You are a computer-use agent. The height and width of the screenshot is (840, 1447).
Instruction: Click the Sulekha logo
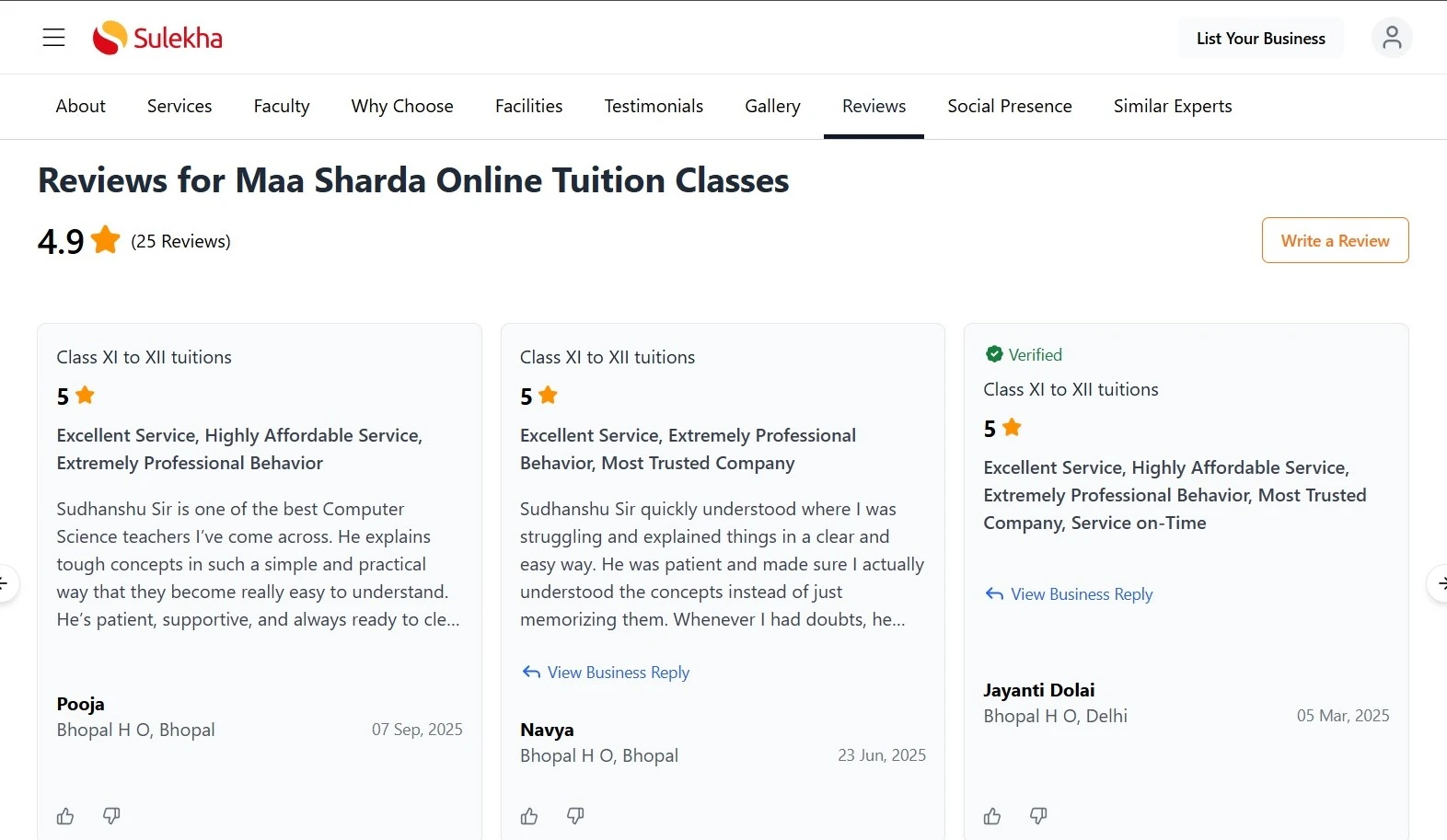click(156, 38)
